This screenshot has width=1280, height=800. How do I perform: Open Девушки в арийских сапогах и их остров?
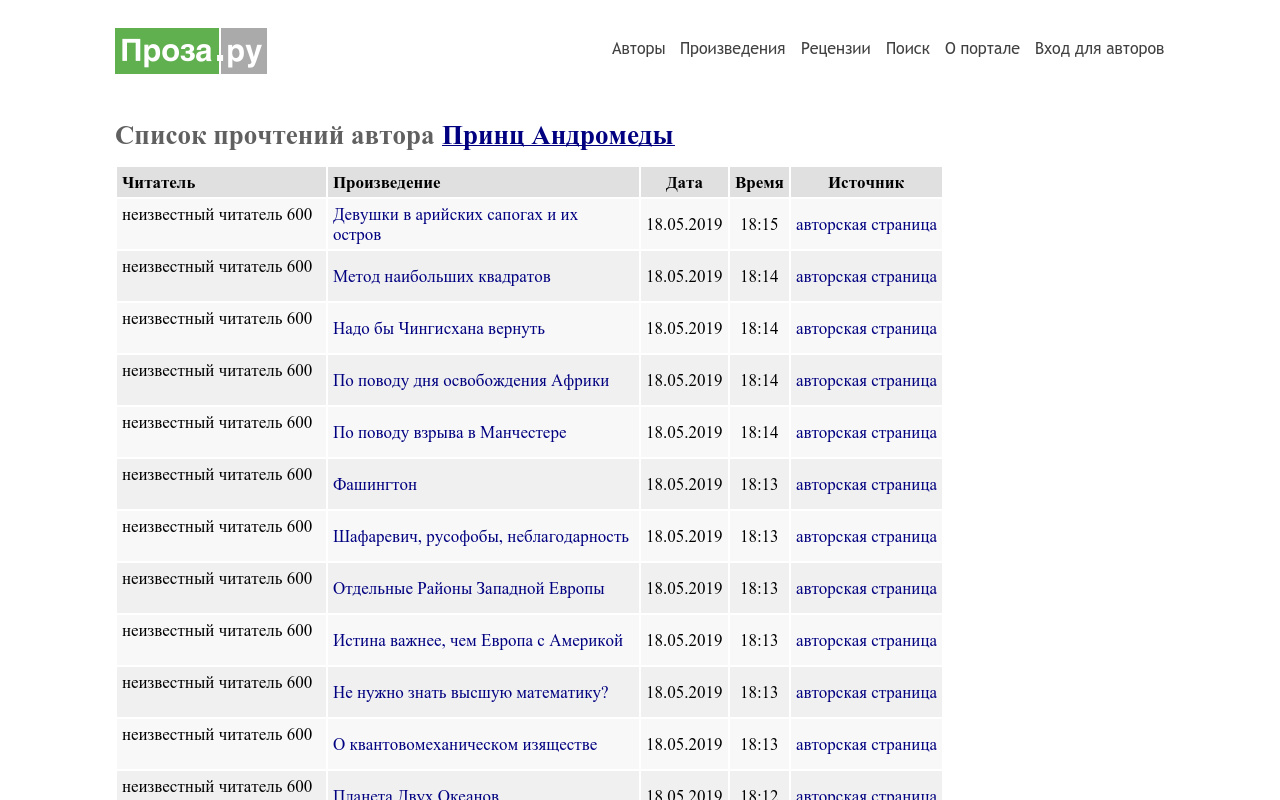(455, 224)
